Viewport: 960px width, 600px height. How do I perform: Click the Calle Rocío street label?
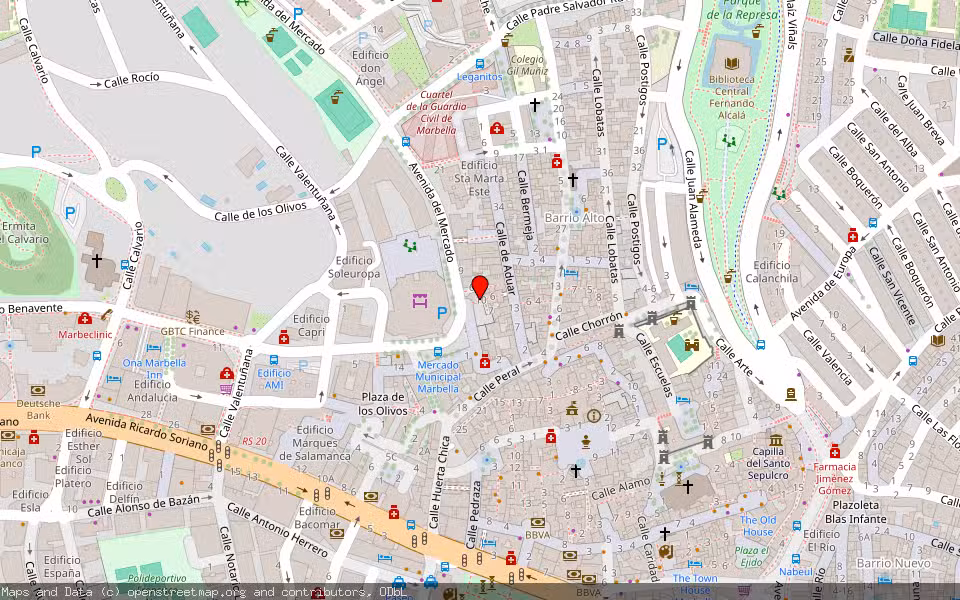coord(132,80)
